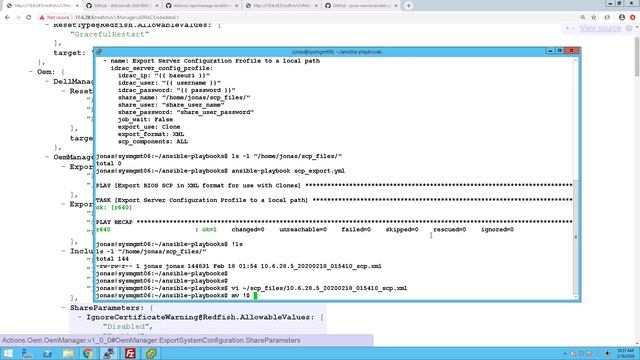Collapse the first Expor... node under OemManager
640x360 pixels.
tap(63, 167)
